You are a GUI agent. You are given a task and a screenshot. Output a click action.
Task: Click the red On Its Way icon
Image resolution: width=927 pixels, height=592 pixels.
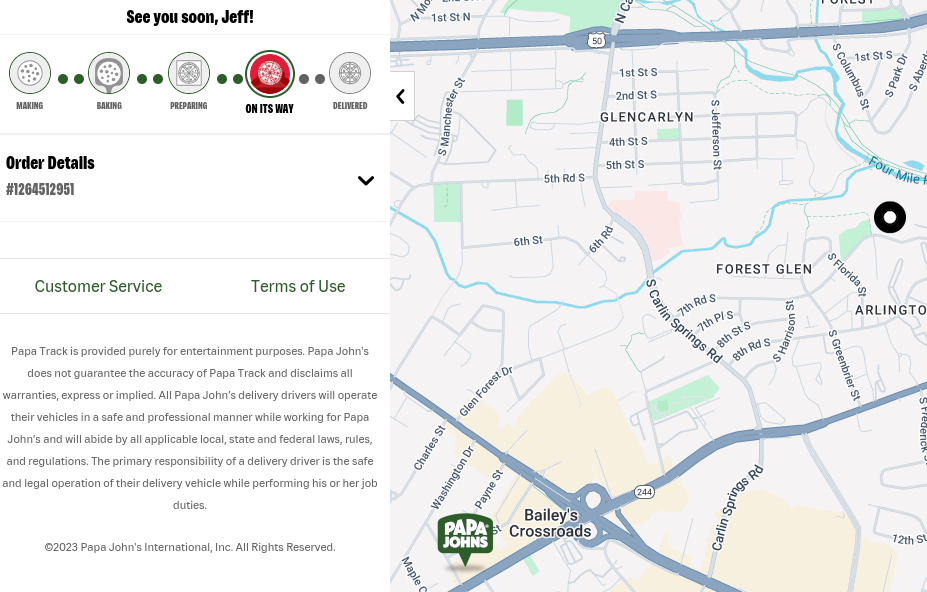pos(270,74)
